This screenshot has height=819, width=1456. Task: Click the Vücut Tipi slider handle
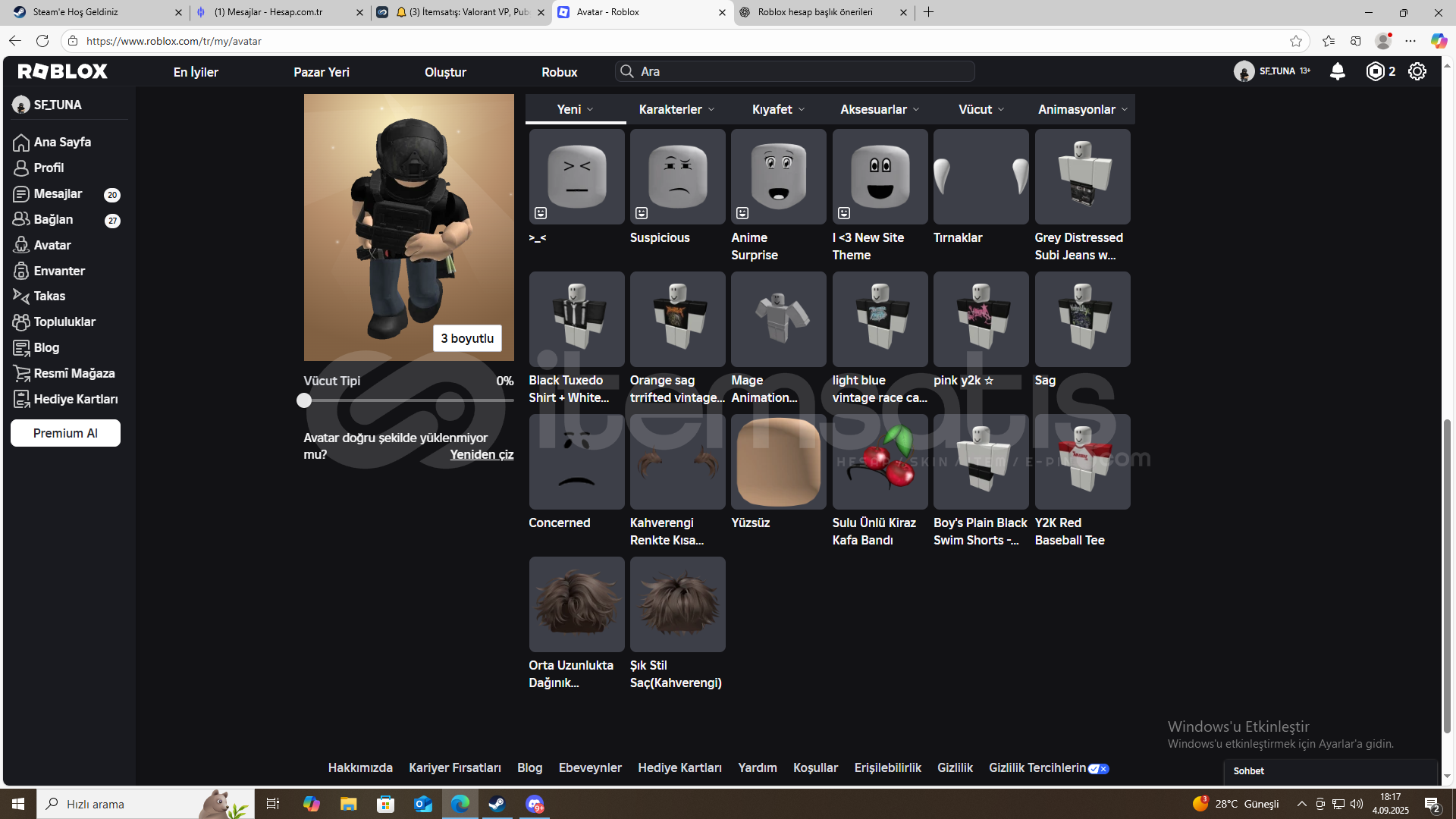(x=304, y=400)
